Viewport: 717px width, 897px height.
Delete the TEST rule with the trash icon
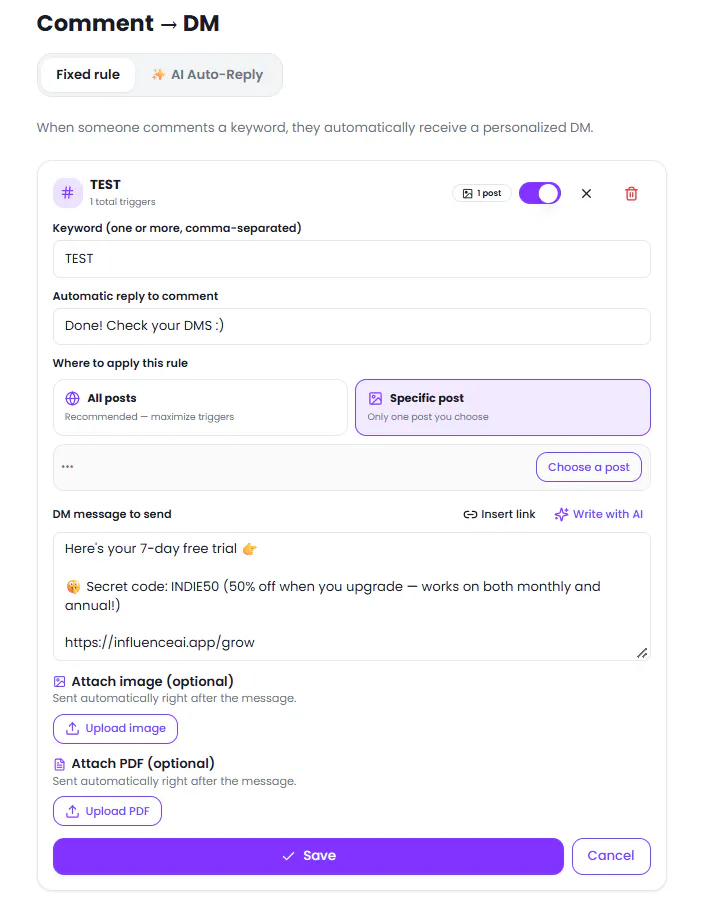coord(631,193)
